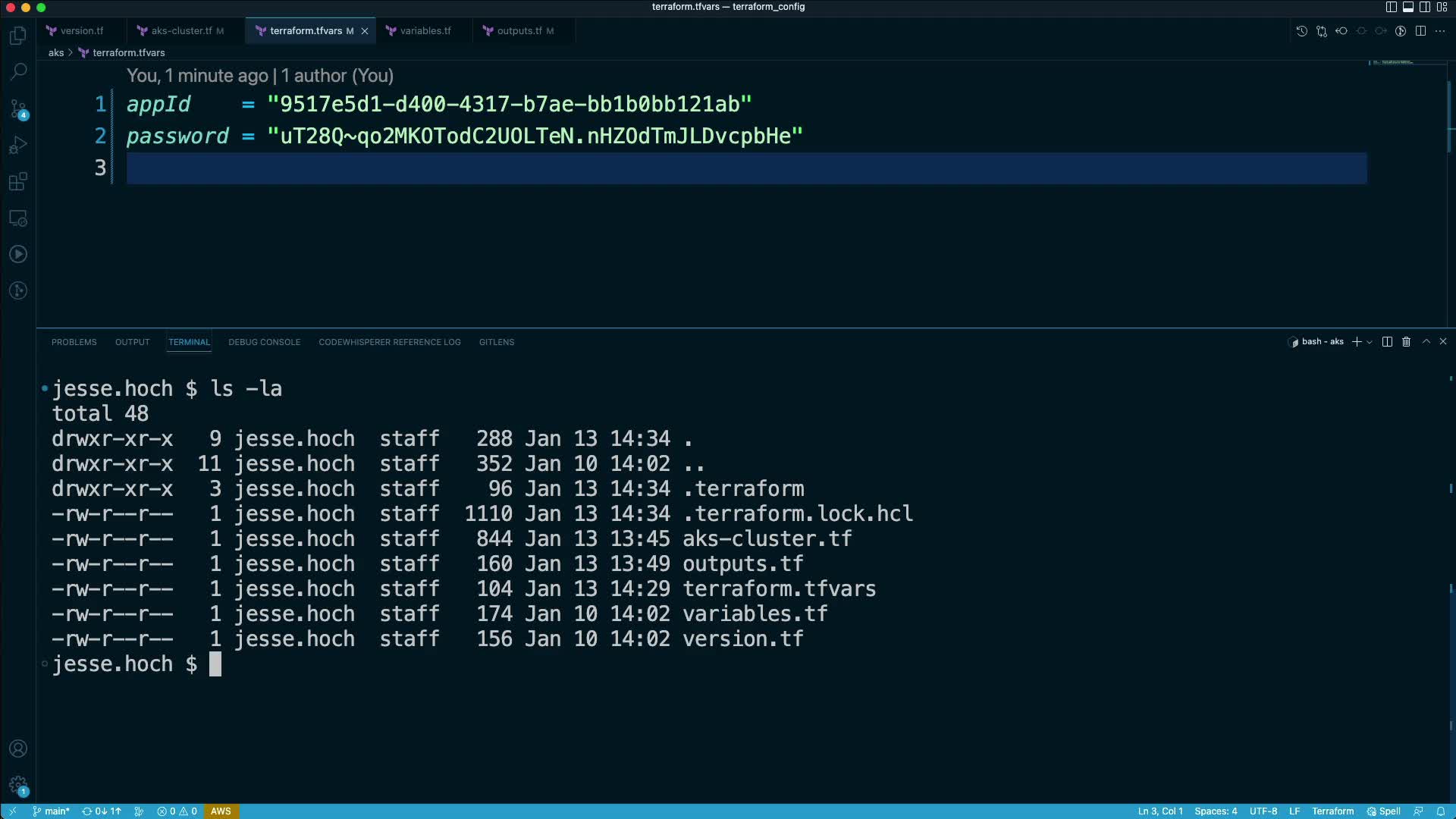Click the main* branch in status bar
The image size is (1456, 819).
click(52, 811)
